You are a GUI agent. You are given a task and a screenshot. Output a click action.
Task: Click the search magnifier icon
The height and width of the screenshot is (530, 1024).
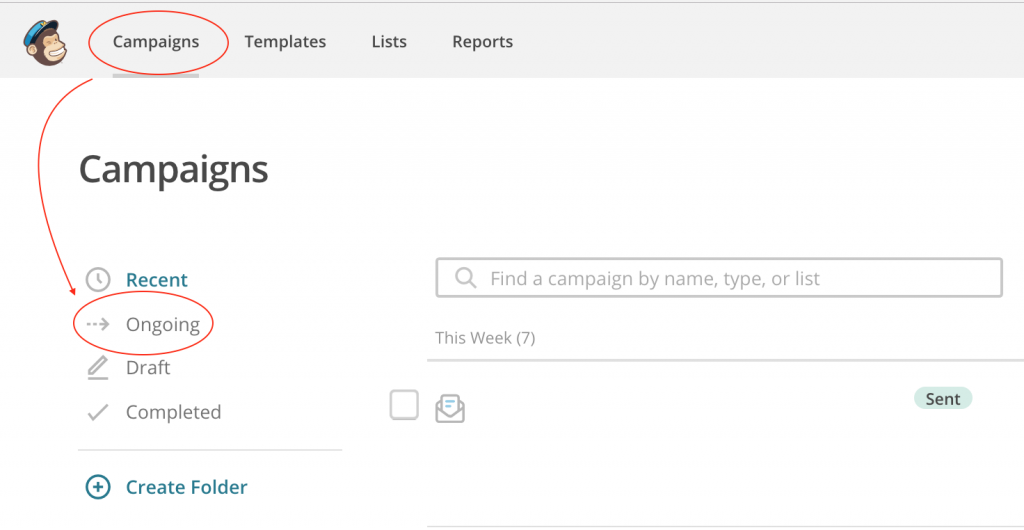click(x=466, y=278)
